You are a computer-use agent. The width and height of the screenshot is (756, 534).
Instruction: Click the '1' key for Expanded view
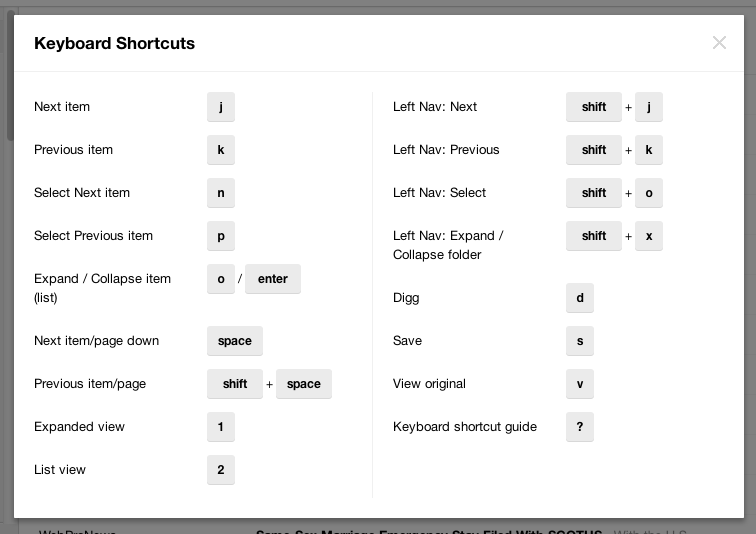click(x=220, y=427)
